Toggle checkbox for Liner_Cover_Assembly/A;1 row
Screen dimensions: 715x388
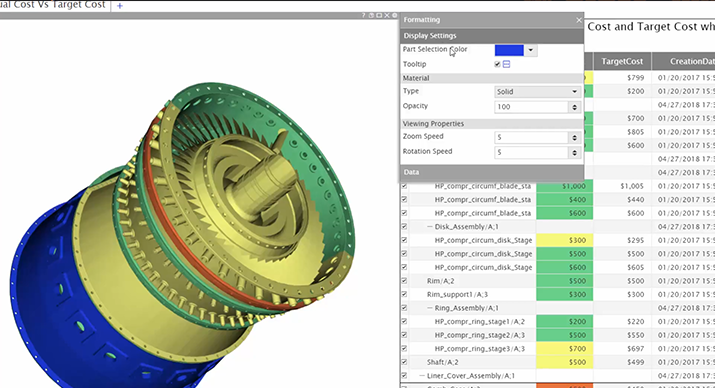point(404,376)
